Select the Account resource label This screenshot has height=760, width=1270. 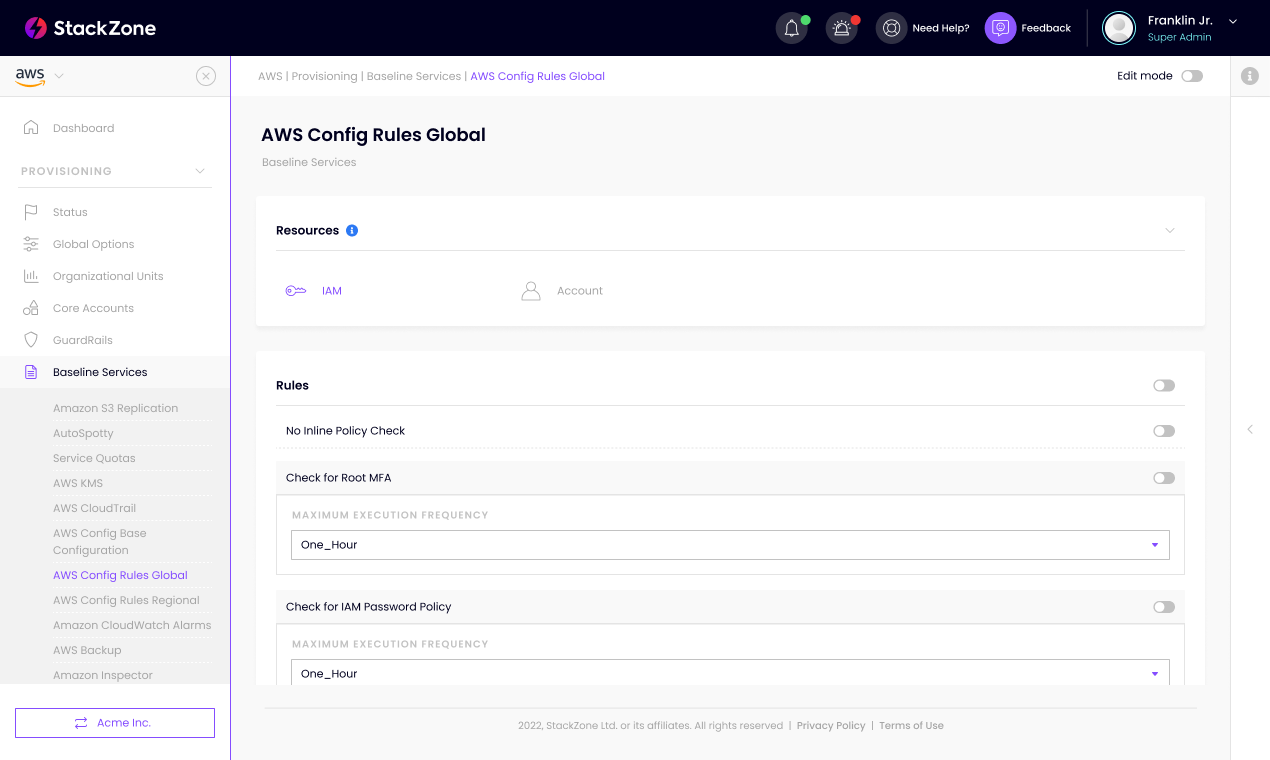point(580,291)
